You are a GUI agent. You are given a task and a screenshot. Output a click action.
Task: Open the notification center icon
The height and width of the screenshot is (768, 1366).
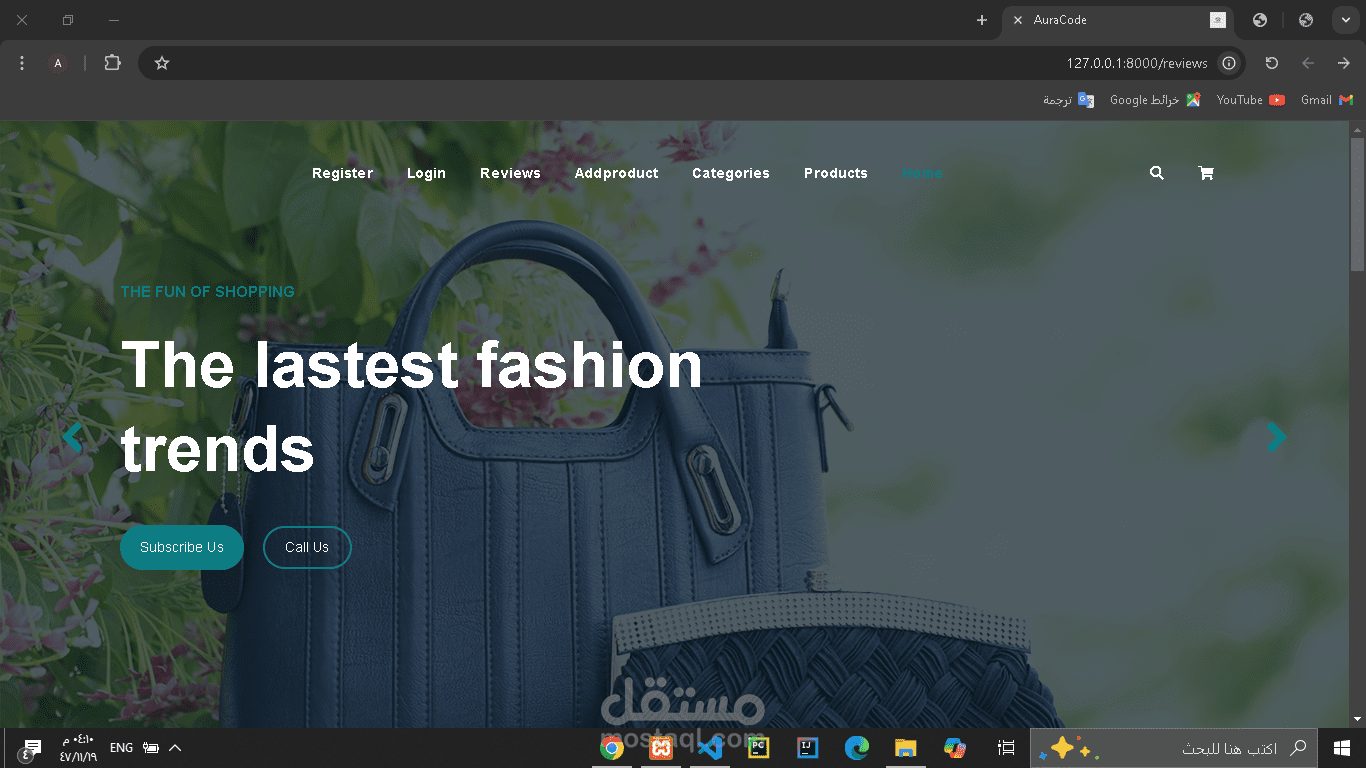click(x=29, y=748)
